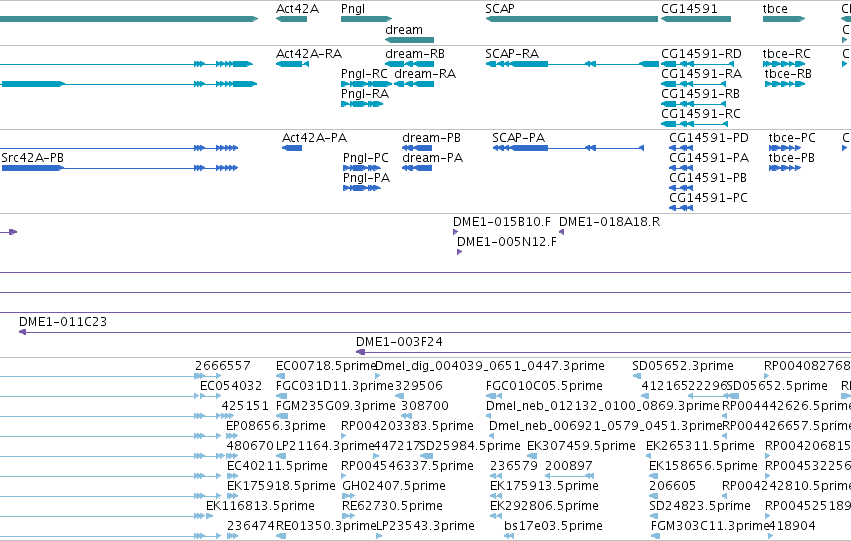Select the SD25984.5prime EST label

[470, 447]
